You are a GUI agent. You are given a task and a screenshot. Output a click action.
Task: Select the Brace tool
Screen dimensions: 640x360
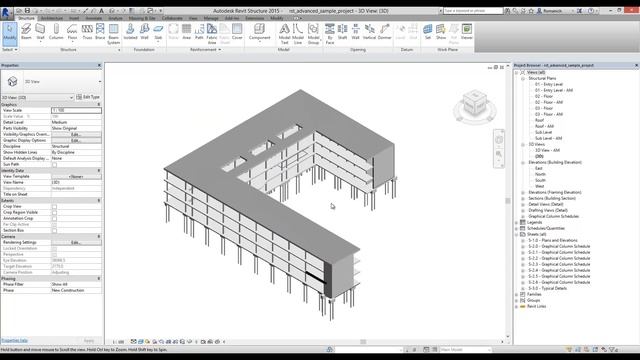(100, 32)
